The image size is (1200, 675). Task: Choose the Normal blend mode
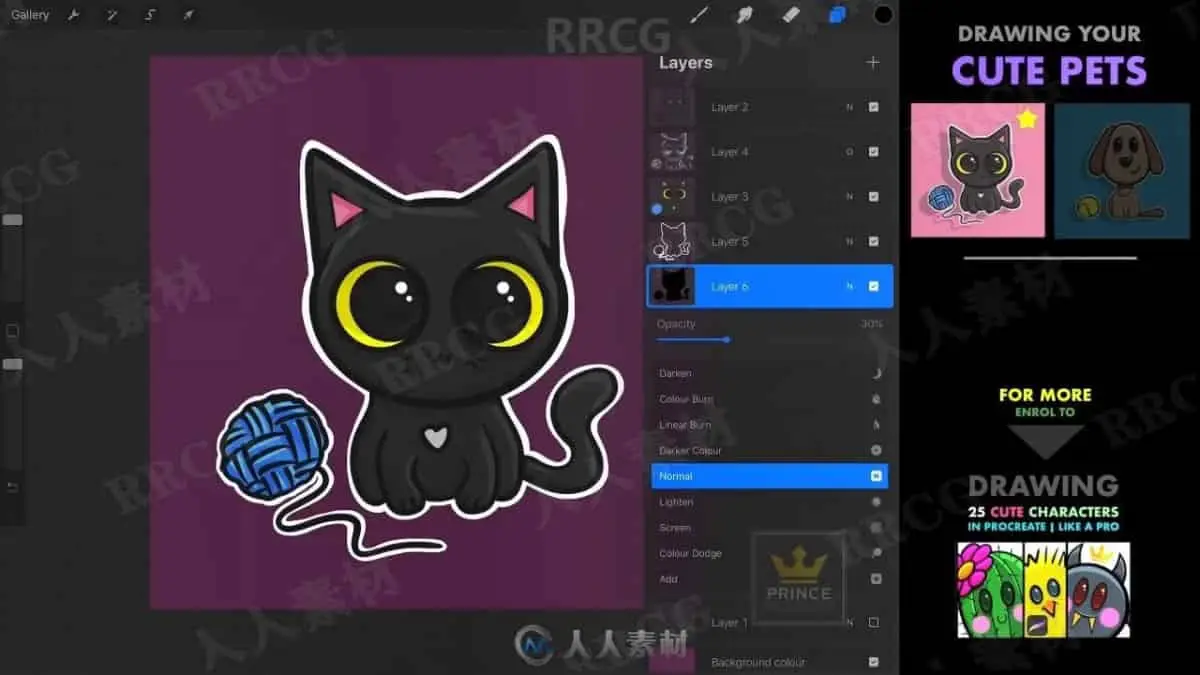[x=769, y=476]
